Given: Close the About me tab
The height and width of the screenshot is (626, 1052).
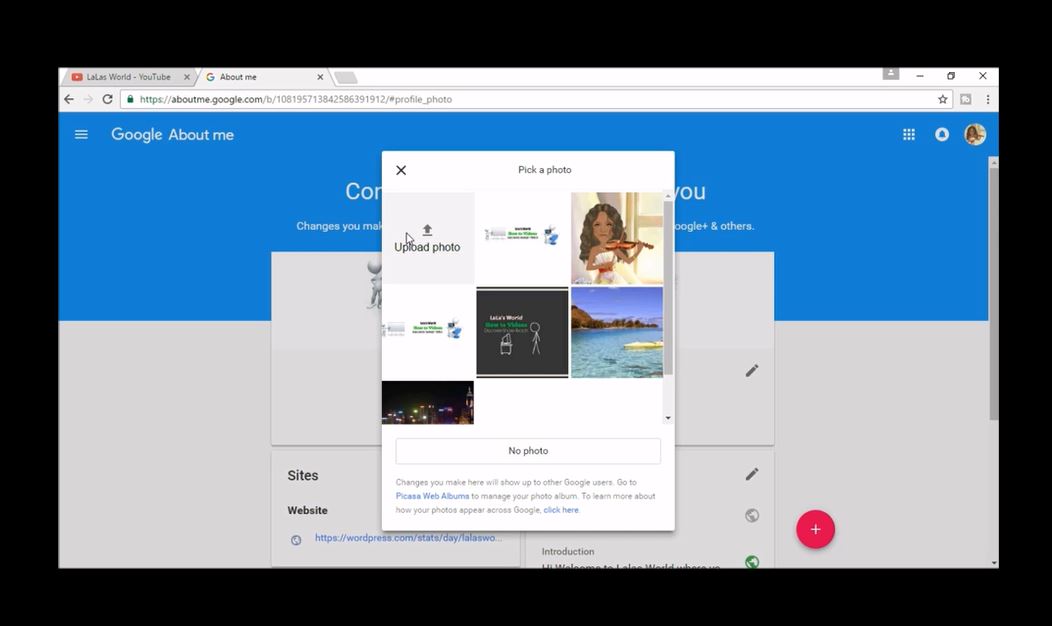Looking at the screenshot, I should pyautogui.click(x=320, y=77).
